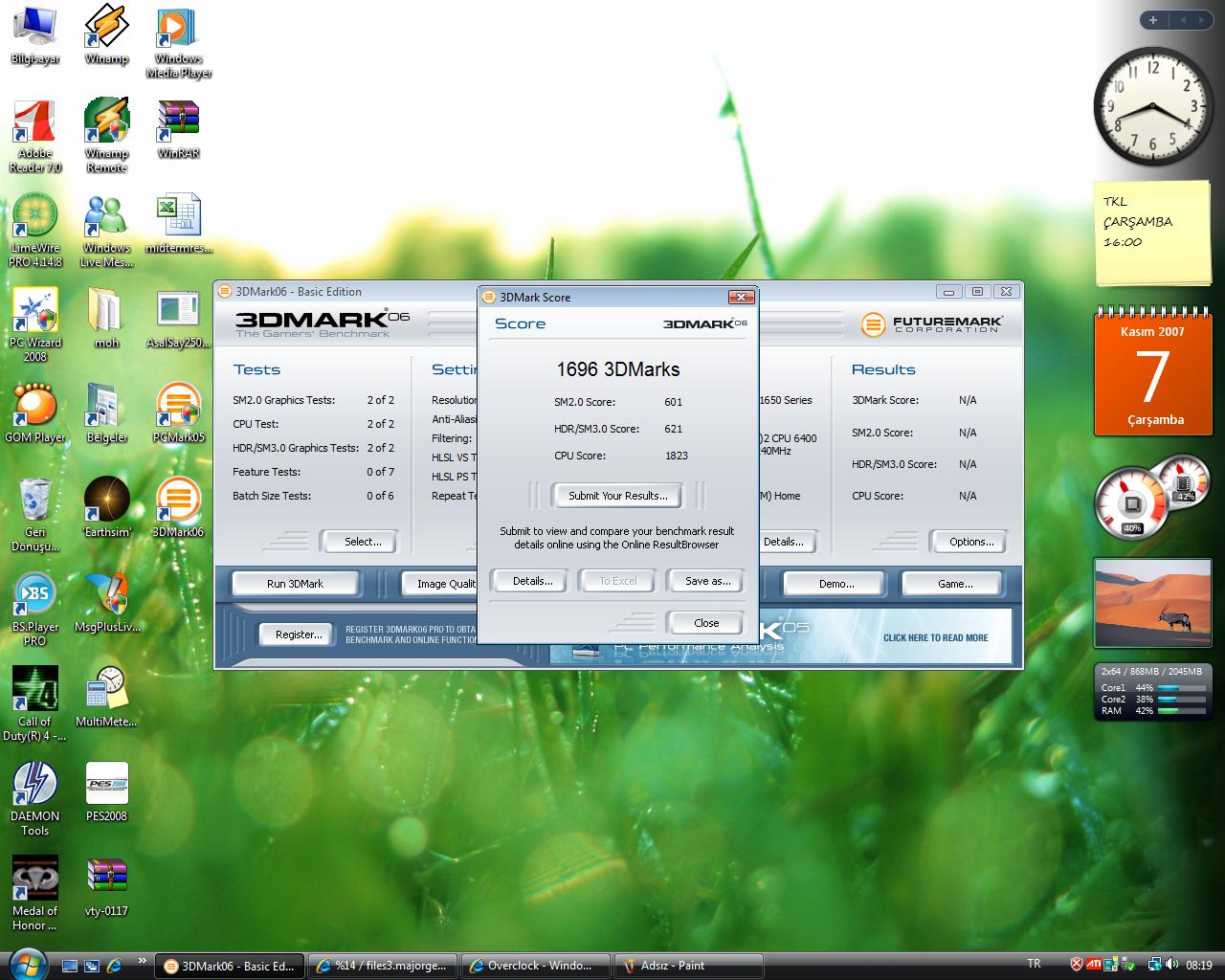Launch the Earthsim desktop icon
This screenshot has width=1225, height=980.
click(x=106, y=508)
